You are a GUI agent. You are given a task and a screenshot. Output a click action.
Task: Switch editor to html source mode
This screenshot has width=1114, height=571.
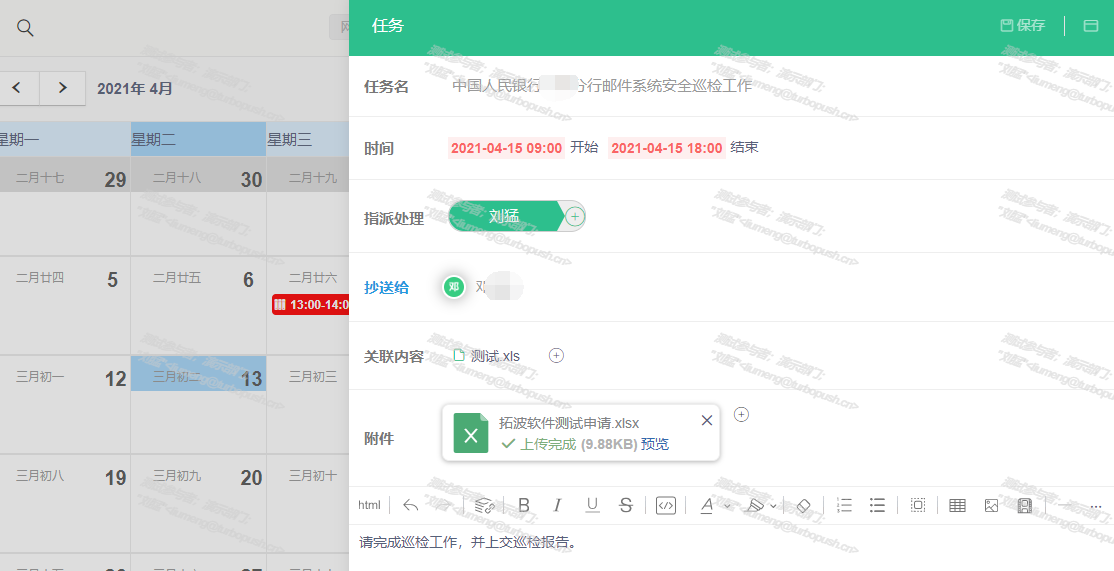pyautogui.click(x=370, y=505)
